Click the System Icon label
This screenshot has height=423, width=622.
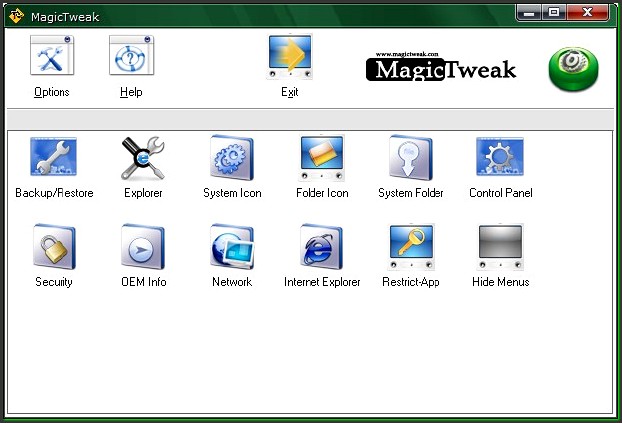click(232, 193)
